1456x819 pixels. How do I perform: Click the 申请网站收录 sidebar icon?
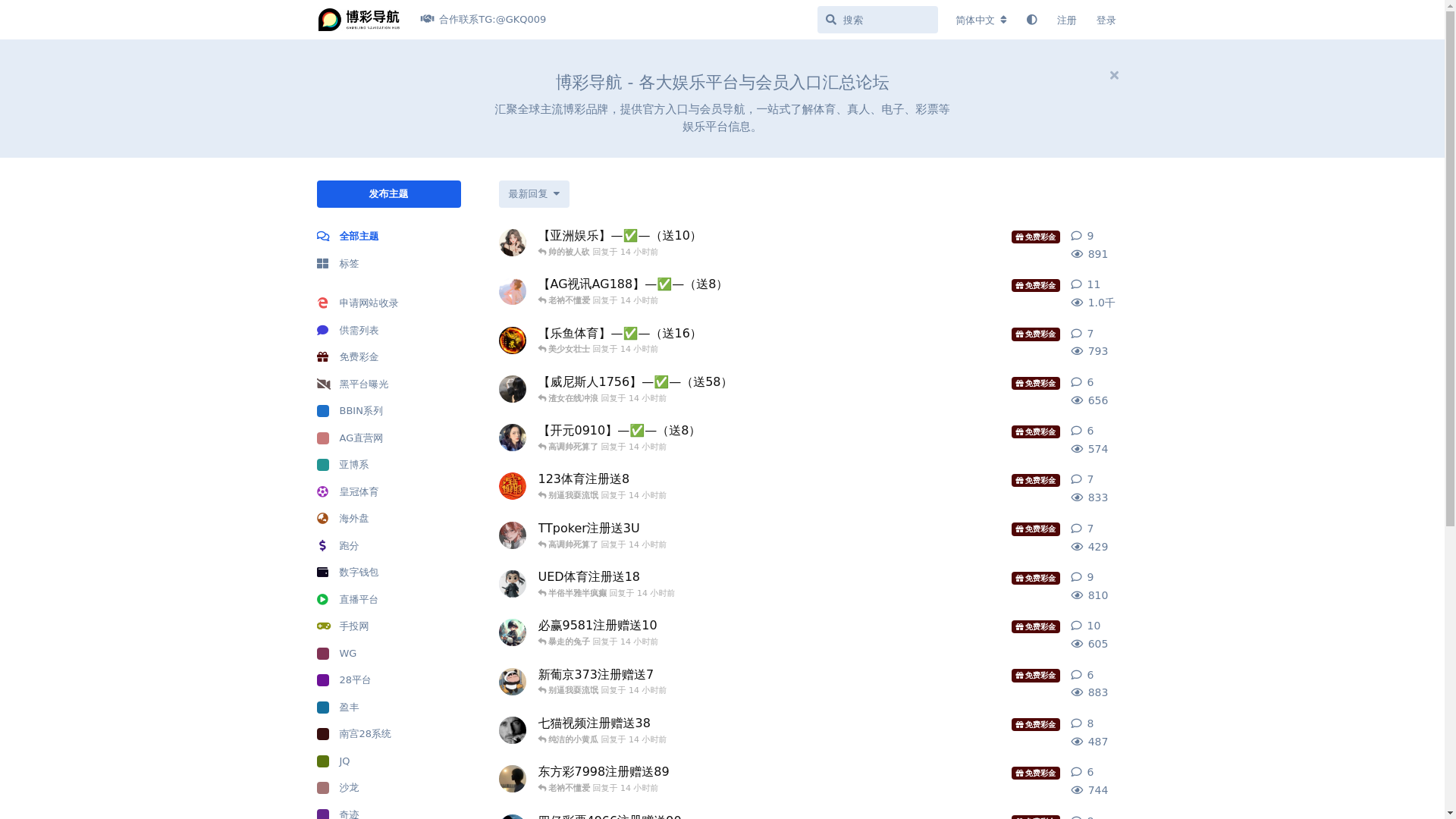point(323,303)
